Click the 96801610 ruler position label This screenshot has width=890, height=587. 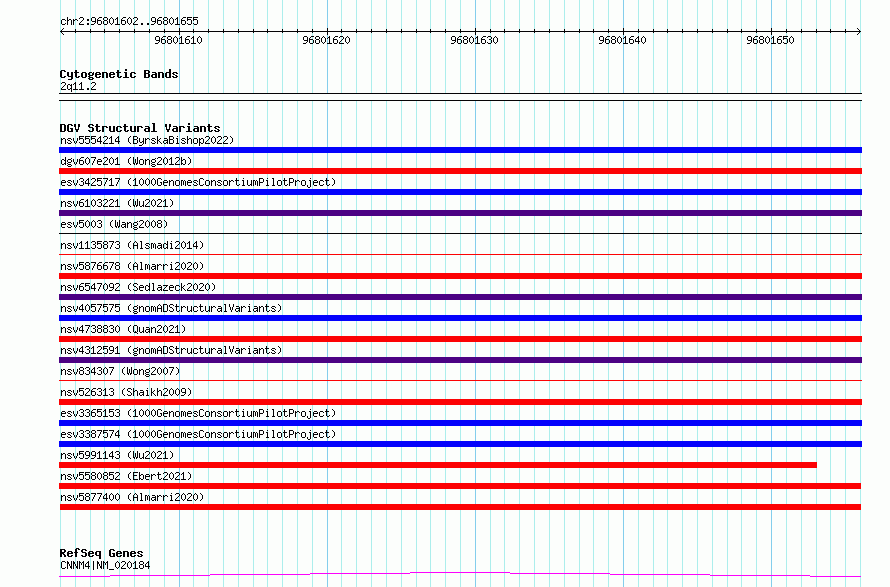pos(178,40)
